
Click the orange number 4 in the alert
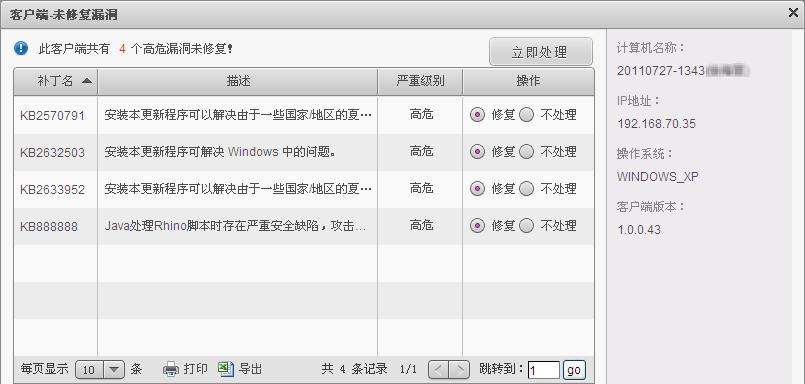(122, 49)
